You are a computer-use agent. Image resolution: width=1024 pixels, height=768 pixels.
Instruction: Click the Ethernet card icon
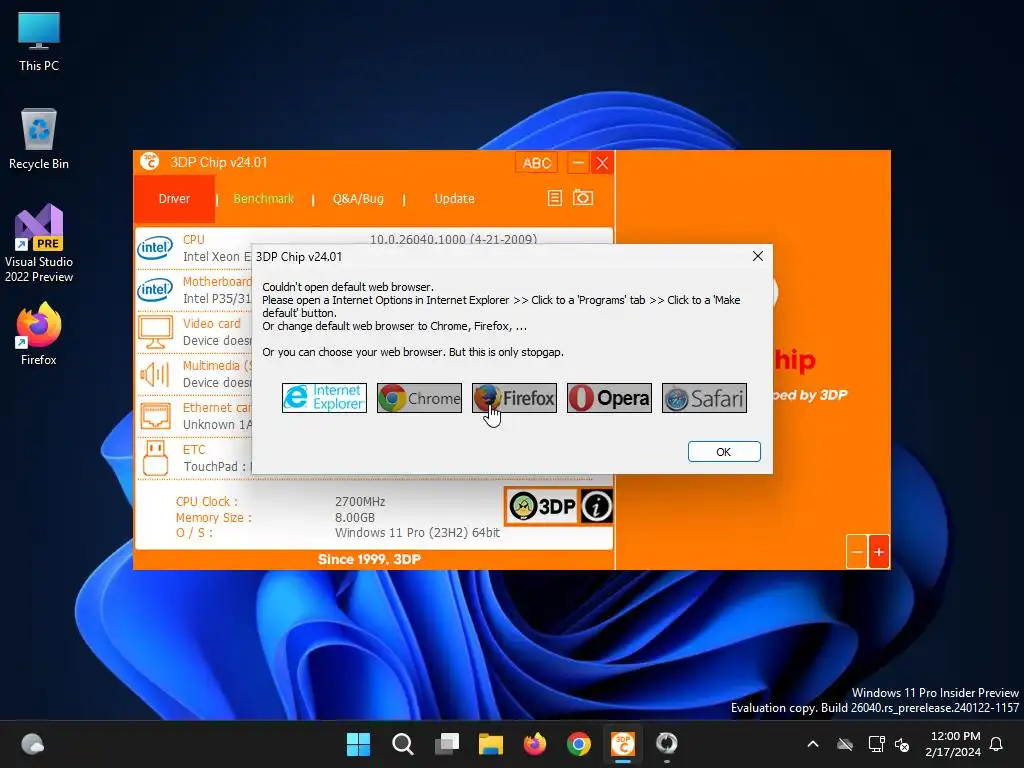click(x=155, y=415)
